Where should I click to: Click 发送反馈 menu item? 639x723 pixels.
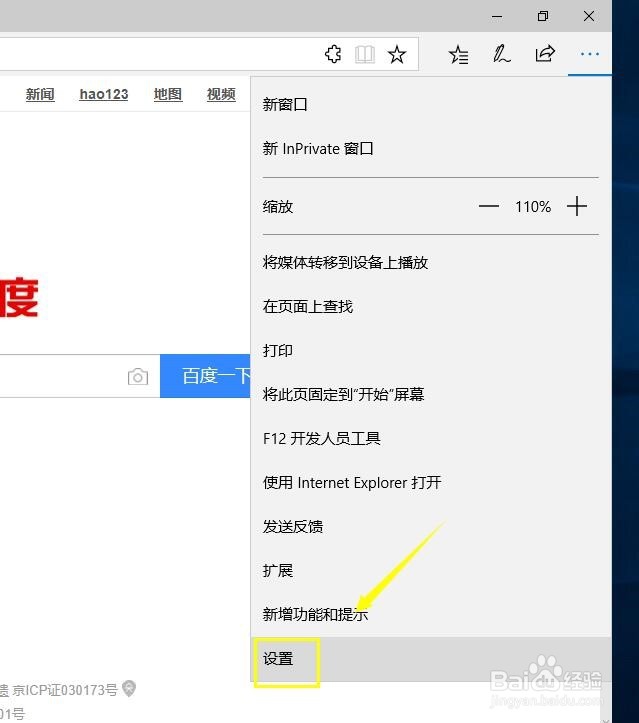point(431,527)
